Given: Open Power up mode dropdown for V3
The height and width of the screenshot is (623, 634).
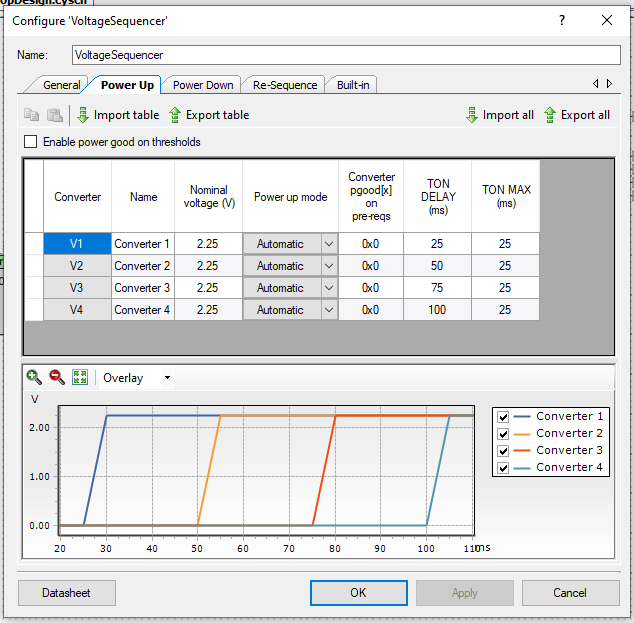Looking at the screenshot, I should 329,288.
